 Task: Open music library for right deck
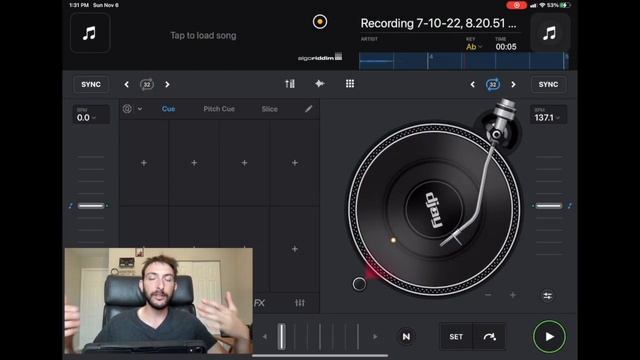pos(550,33)
